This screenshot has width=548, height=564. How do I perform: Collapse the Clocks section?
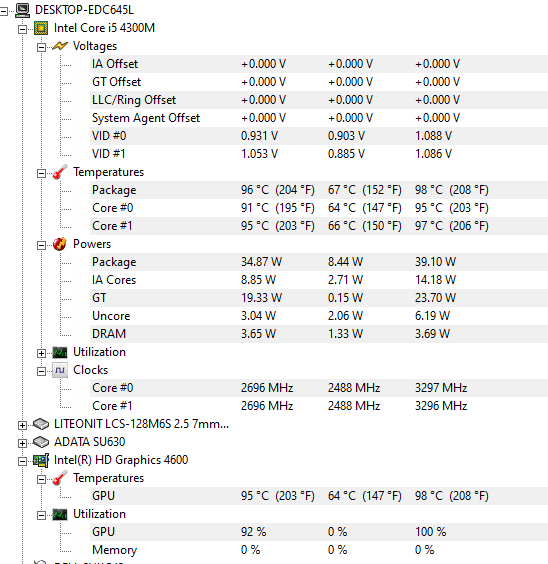tap(41, 371)
